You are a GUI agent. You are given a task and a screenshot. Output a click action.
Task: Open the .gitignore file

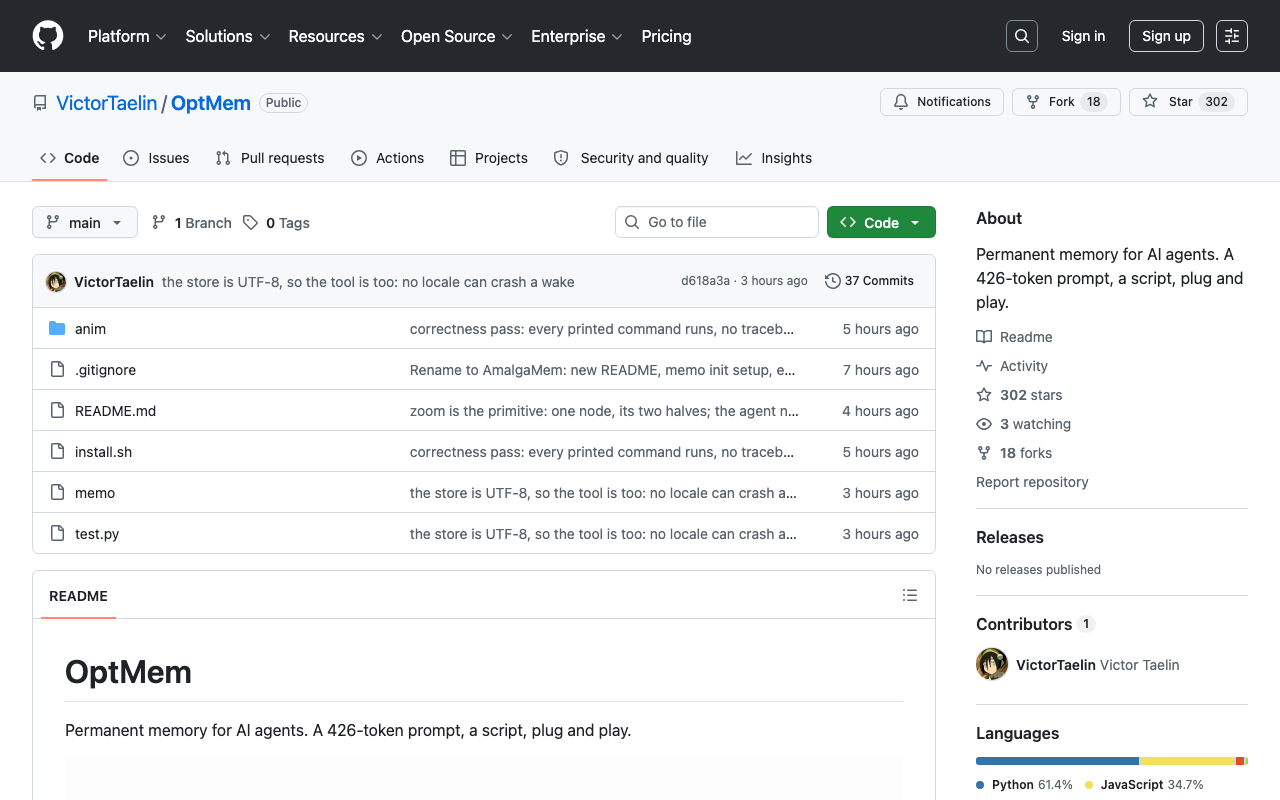point(105,370)
